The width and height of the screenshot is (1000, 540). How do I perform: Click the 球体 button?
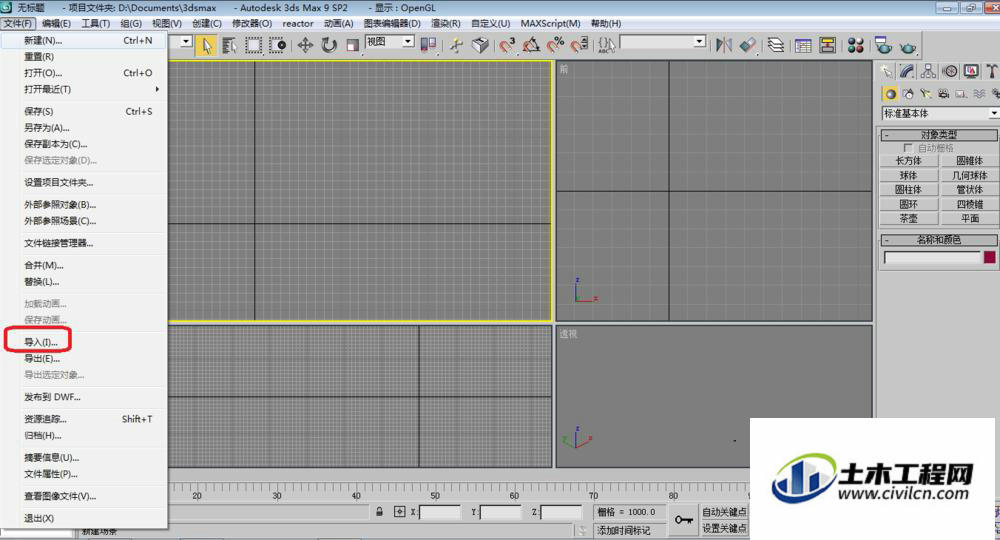click(908, 175)
